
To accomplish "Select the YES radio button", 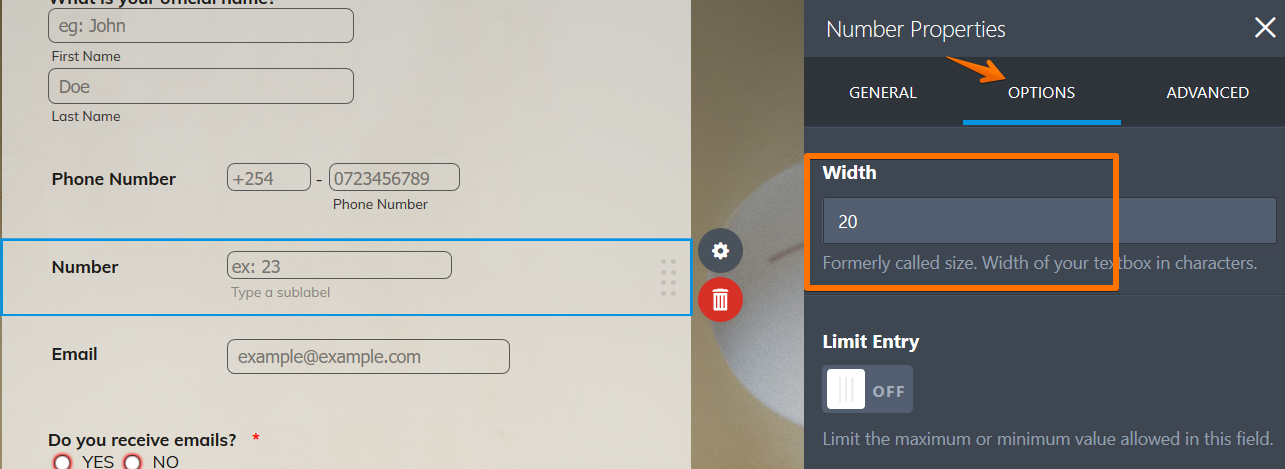I will click(63, 462).
